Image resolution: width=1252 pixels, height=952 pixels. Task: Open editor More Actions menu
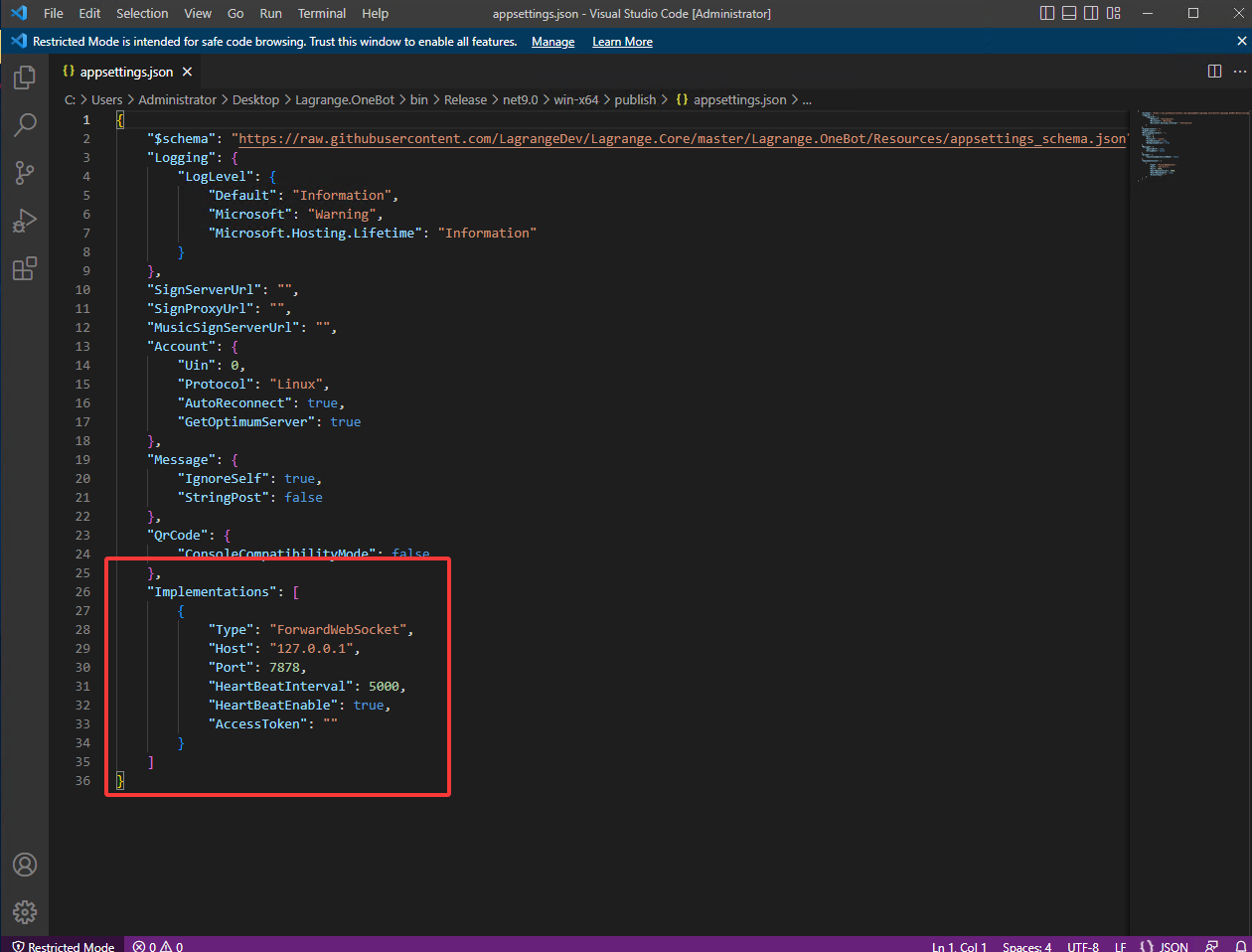pos(1239,72)
